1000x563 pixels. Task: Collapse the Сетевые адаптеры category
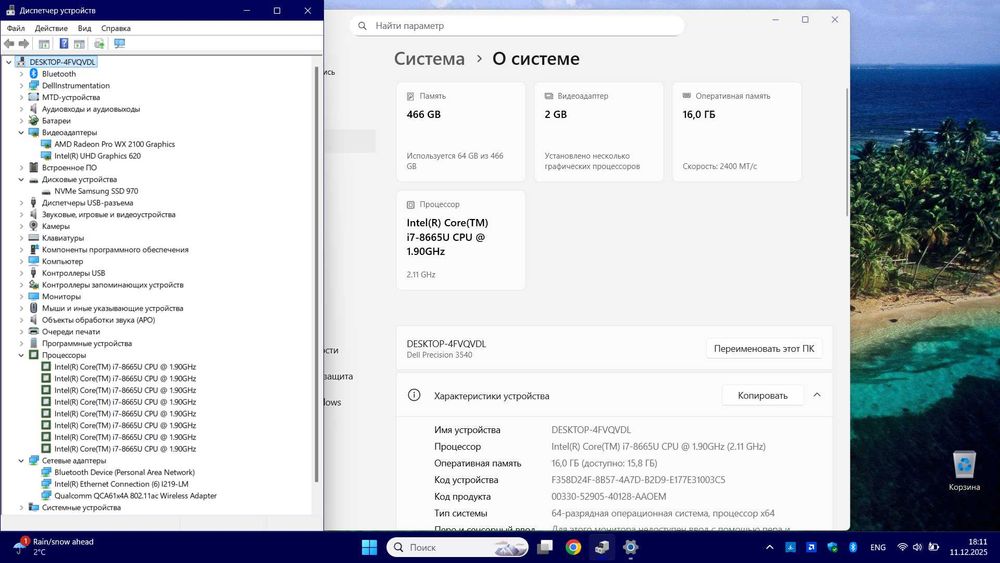coord(21,460)
